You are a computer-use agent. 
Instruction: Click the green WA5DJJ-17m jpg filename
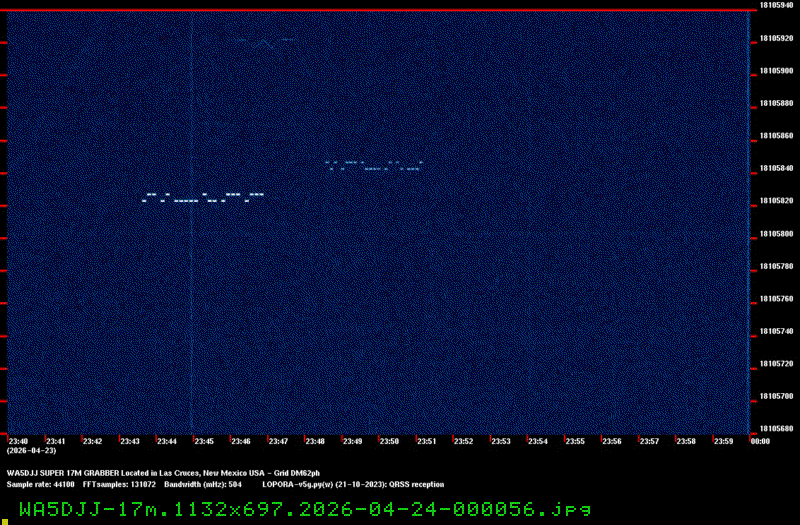(x=305, y=510)
